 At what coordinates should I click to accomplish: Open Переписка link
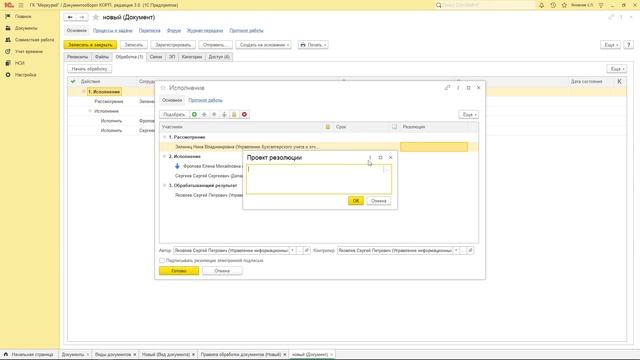(x=149, y=31)
